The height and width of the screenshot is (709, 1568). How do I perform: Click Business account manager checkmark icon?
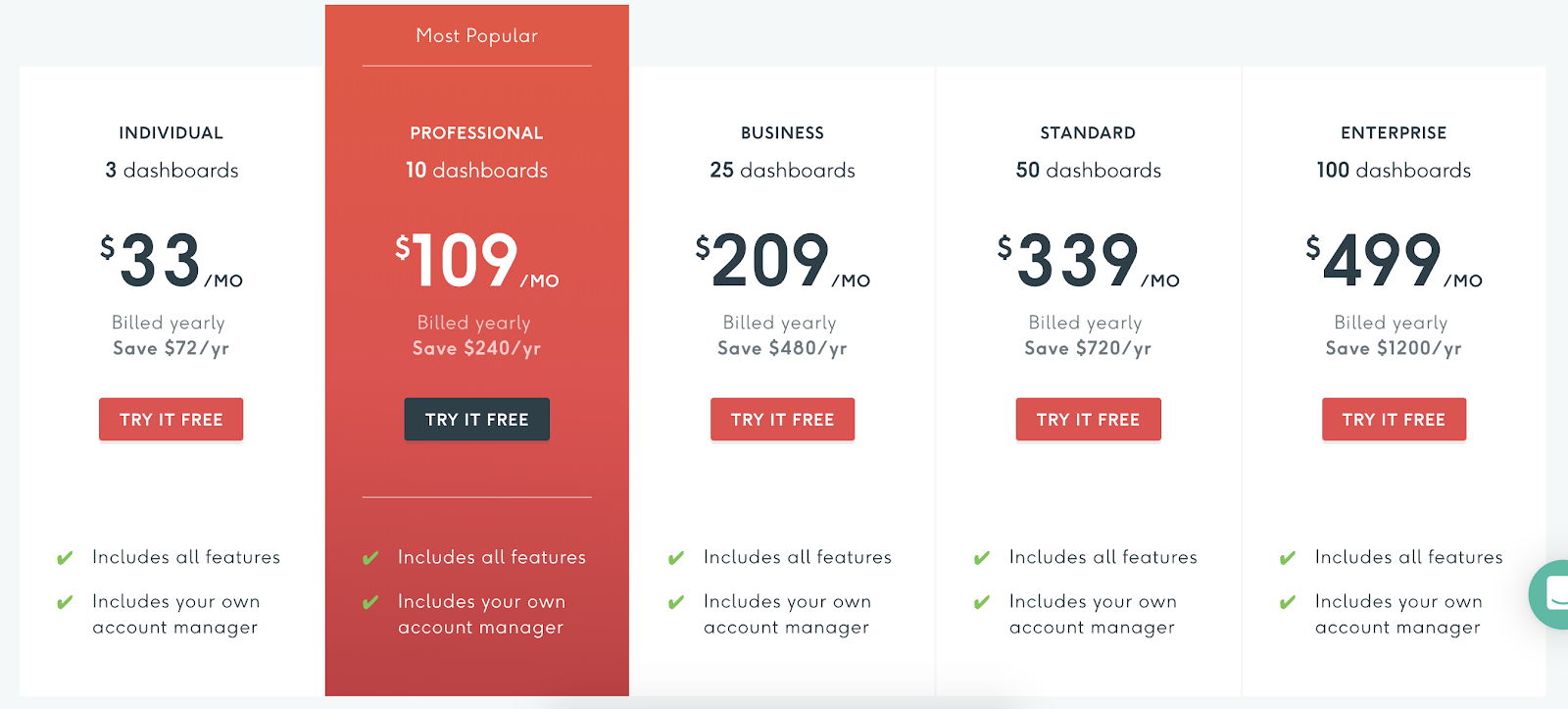click(676, 602)
